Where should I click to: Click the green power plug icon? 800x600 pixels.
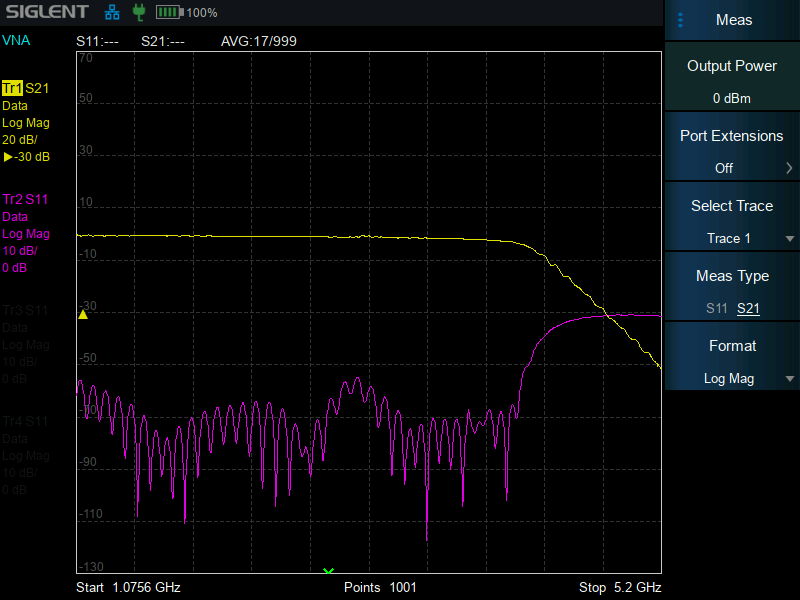(138, 12)
